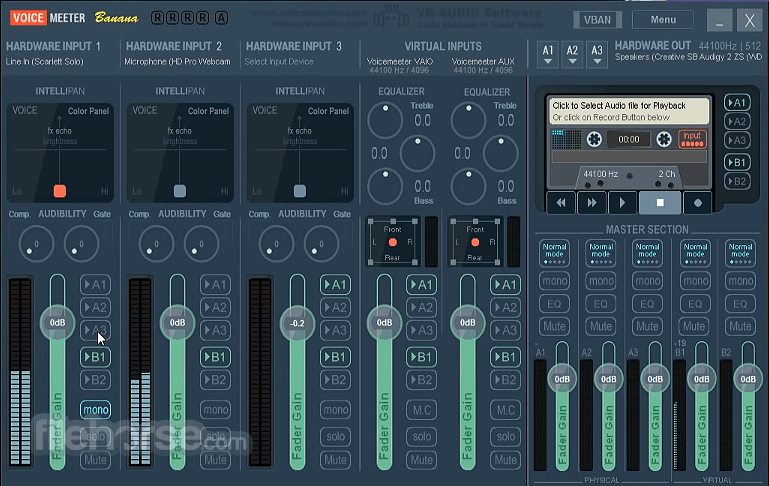Mute Hardware Input 3 strip
The width and height of the screenshot is (769, 486).
pyautogui.click(x=335, y=460)
